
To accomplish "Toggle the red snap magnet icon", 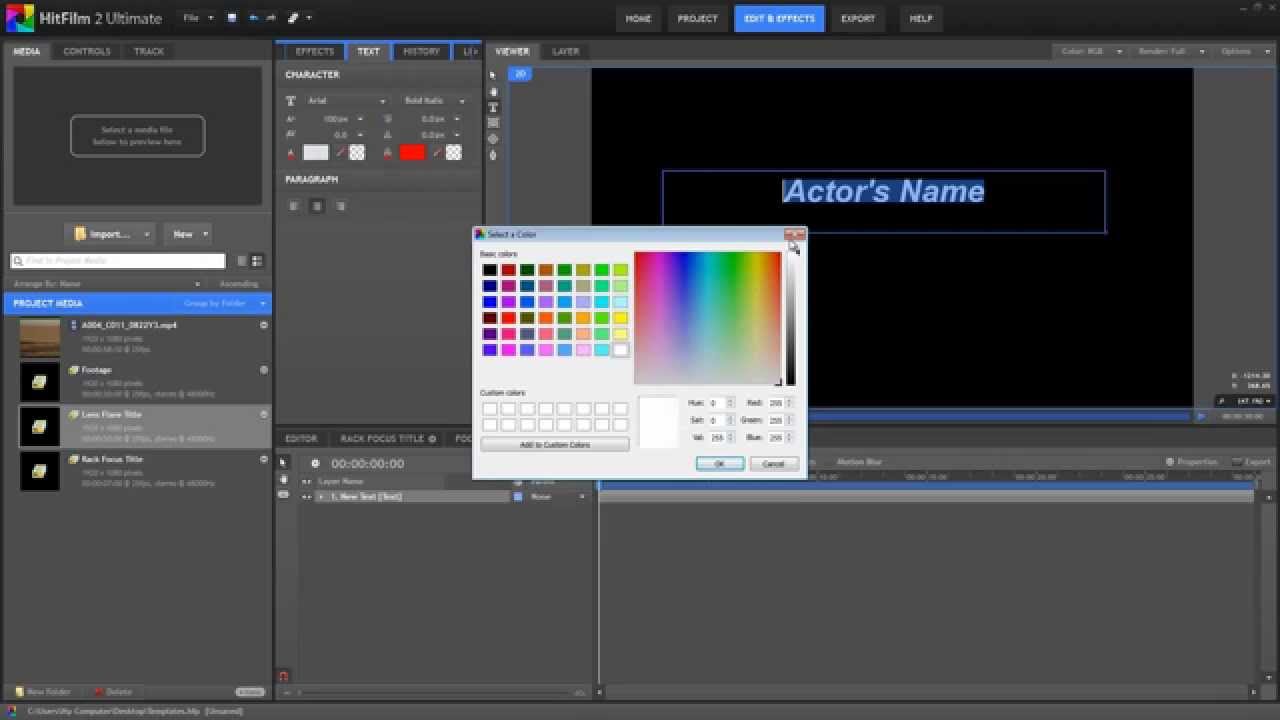I will pyautogui.click(x=283, y=676).
